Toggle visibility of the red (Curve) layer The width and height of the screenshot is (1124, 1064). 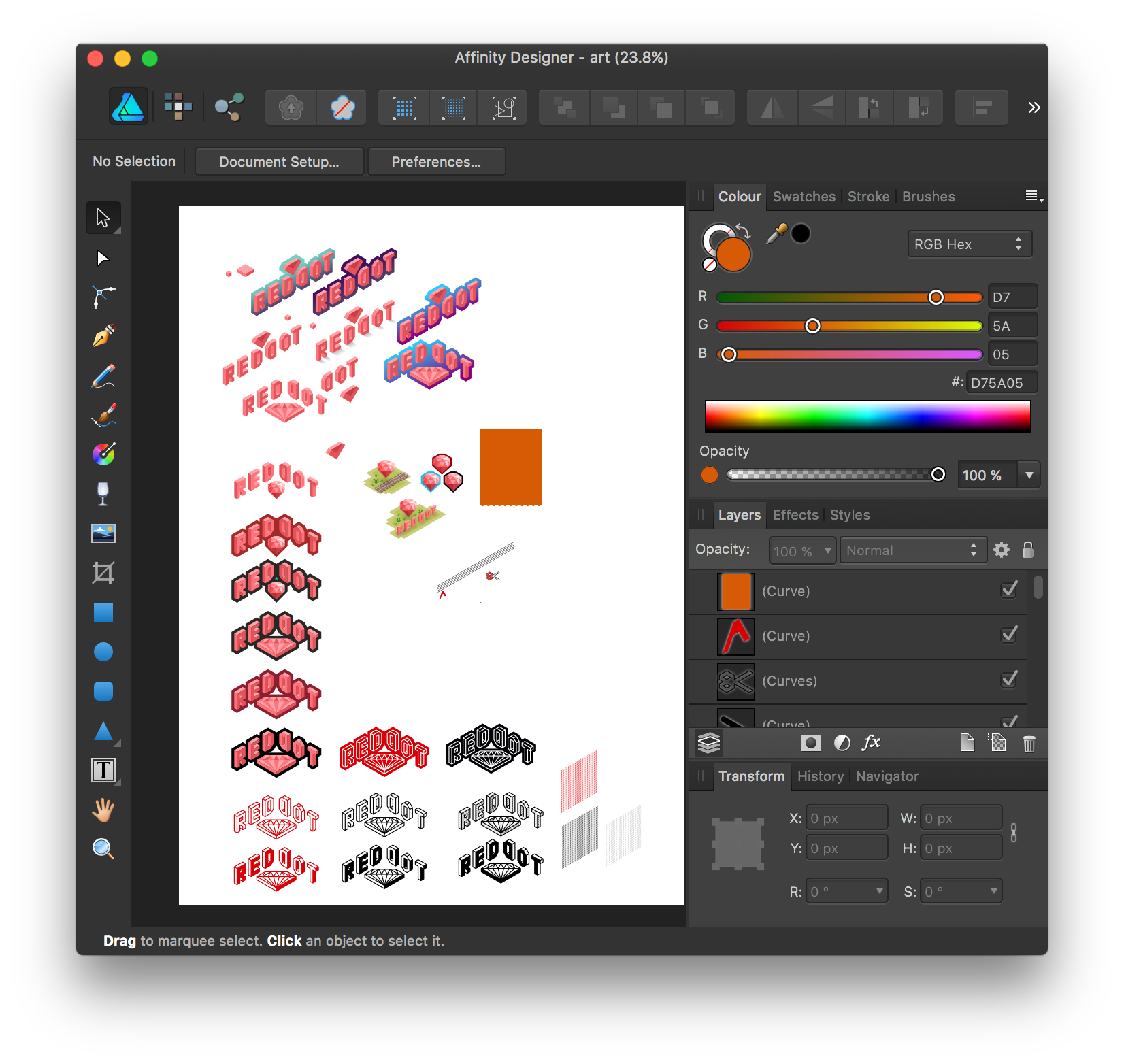1010,635
